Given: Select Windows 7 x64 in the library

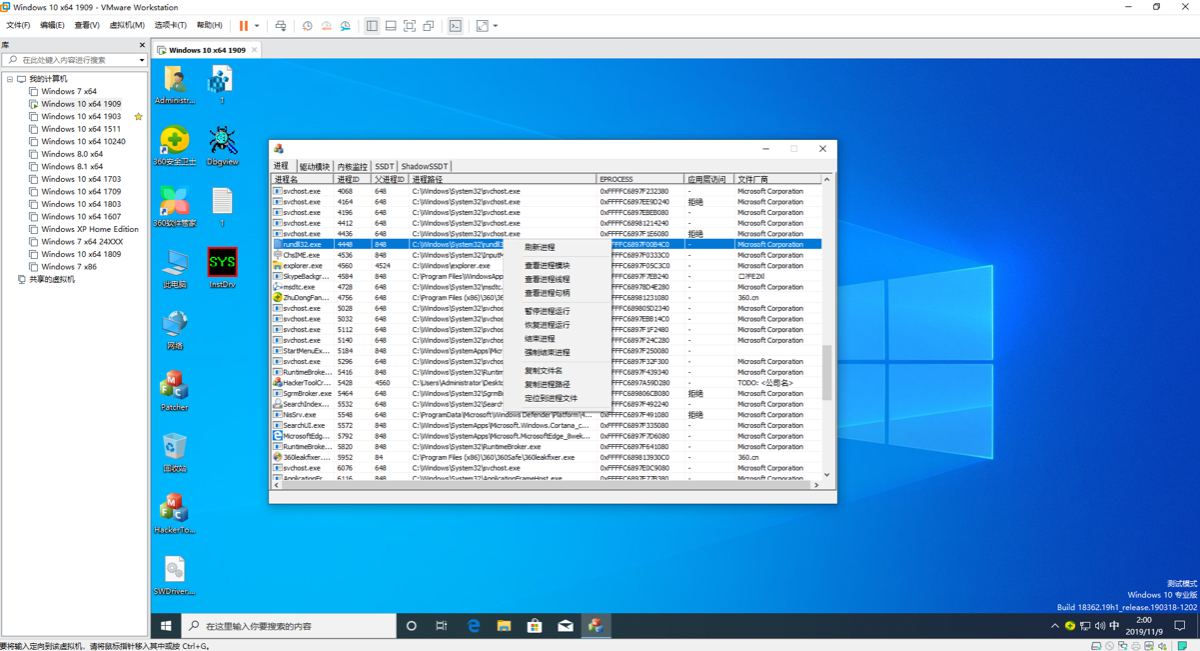Looking at the screenshot, I should [69, 91].
